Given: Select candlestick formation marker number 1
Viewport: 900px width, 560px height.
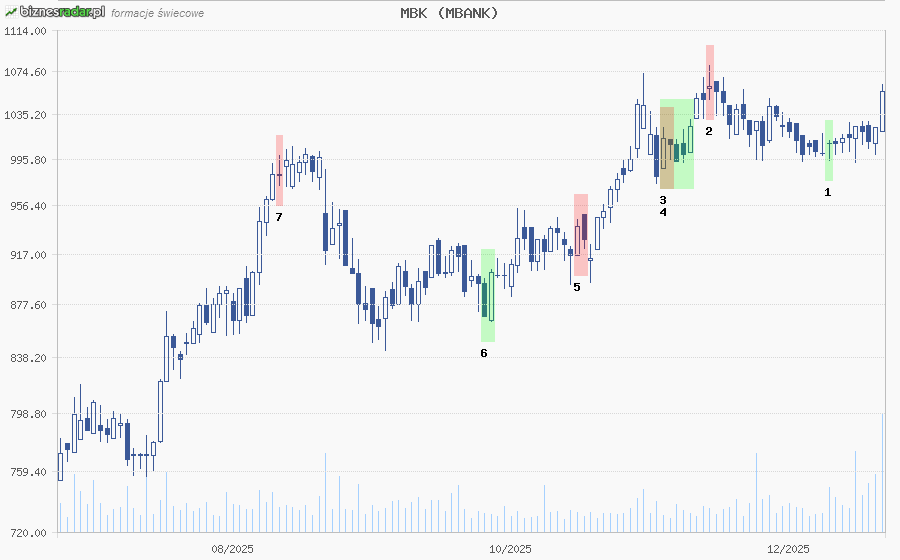Looking at the screenshot, I should [x=827, y=192].
